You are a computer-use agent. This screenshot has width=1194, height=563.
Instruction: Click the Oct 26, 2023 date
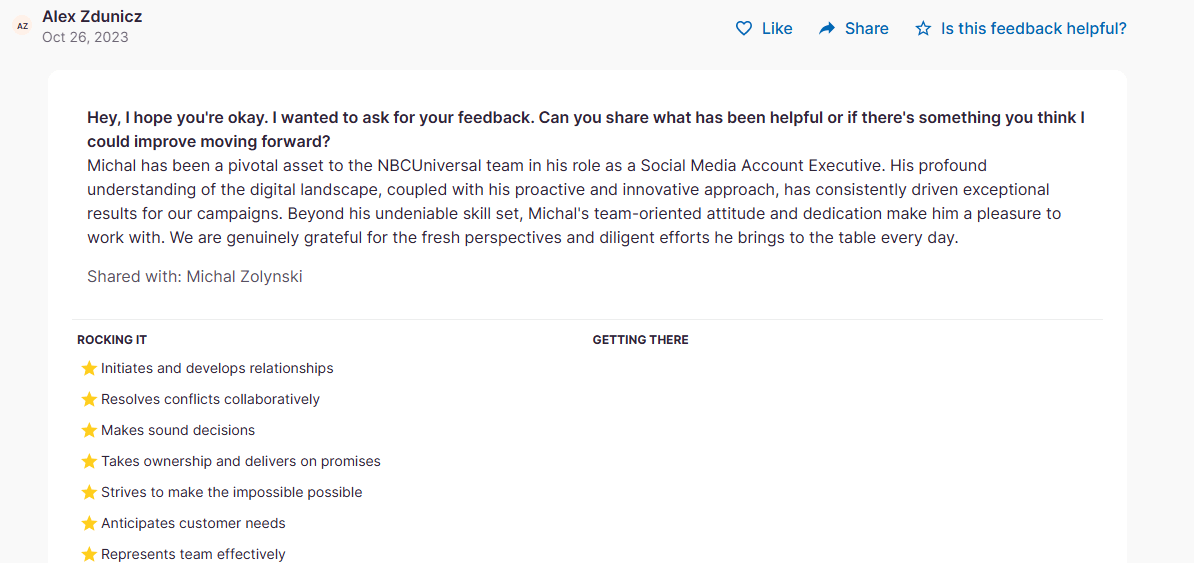tap(85, 37)
